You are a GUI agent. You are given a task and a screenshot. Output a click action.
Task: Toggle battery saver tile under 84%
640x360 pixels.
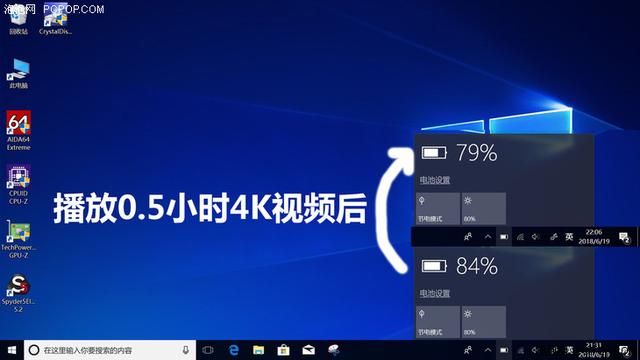pos(438,322)
